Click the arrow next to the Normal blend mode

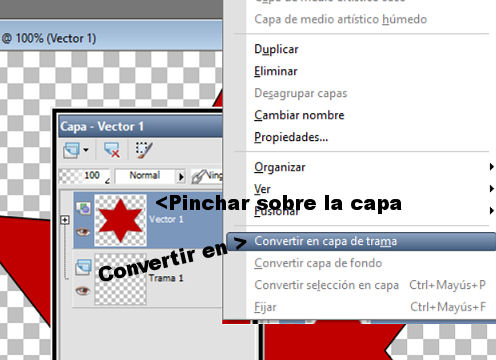pyautogui.click(x=181, y=176)
